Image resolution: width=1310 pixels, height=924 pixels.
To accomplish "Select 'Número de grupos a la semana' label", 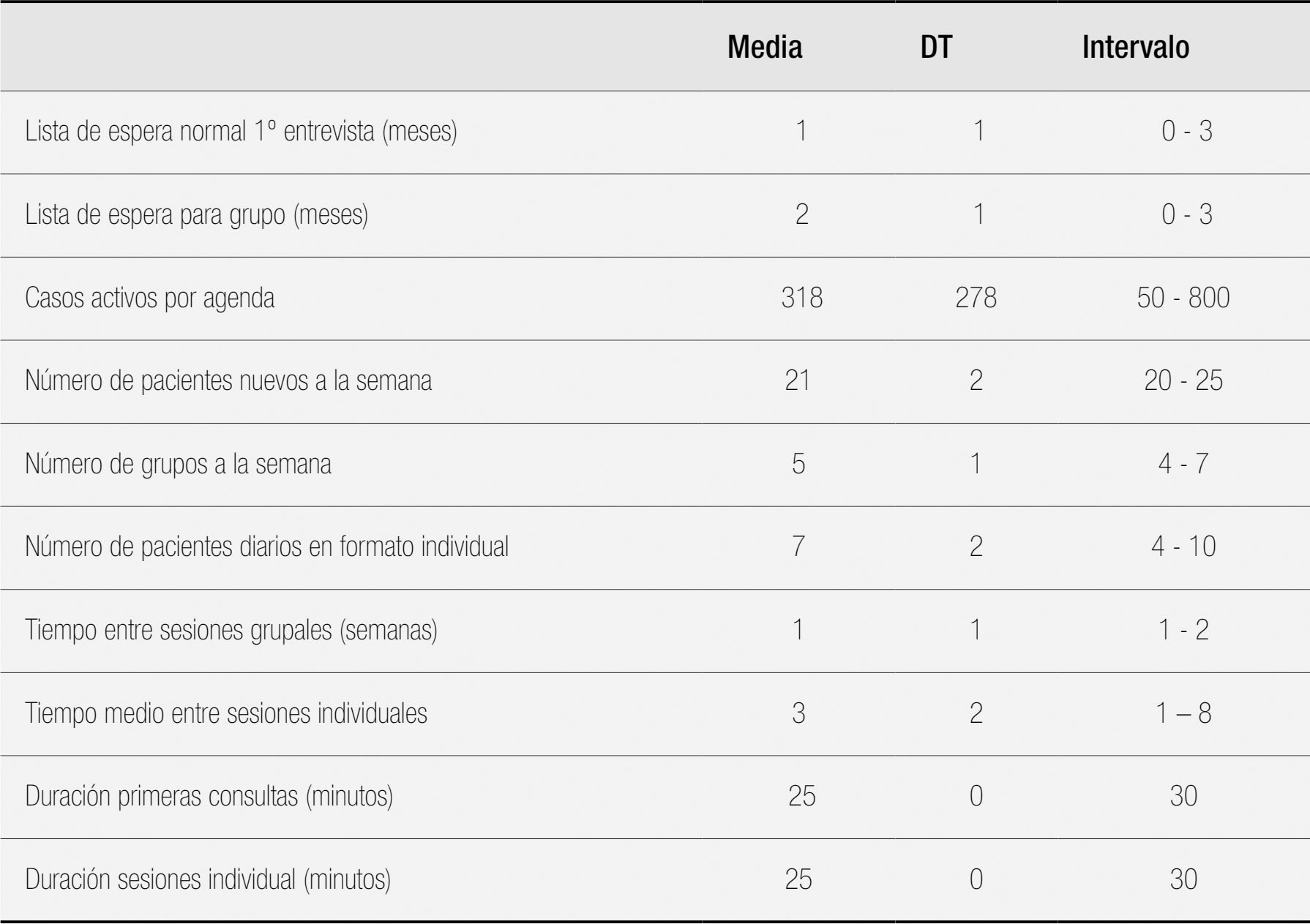I will (178, 465).
